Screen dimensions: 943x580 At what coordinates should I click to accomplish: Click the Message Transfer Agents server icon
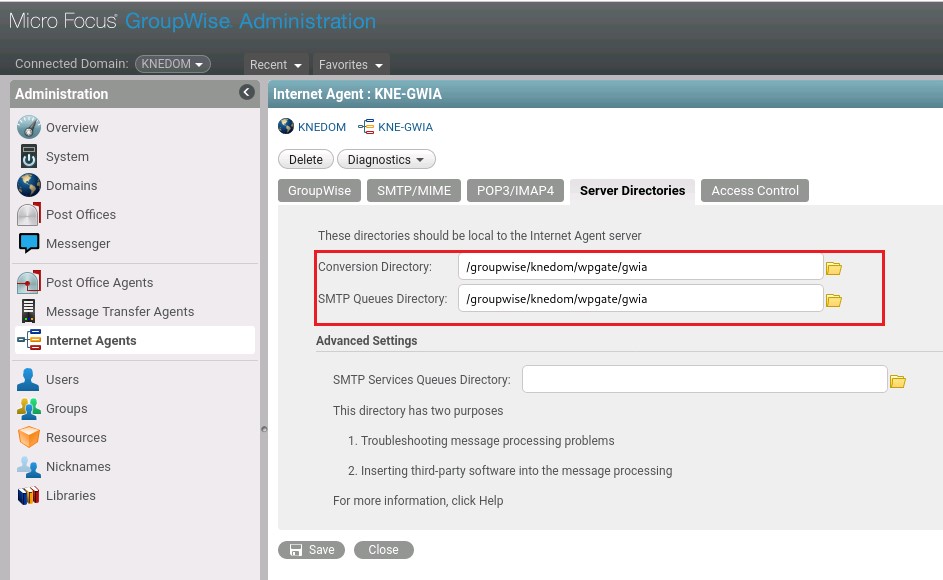coord(28,311)
